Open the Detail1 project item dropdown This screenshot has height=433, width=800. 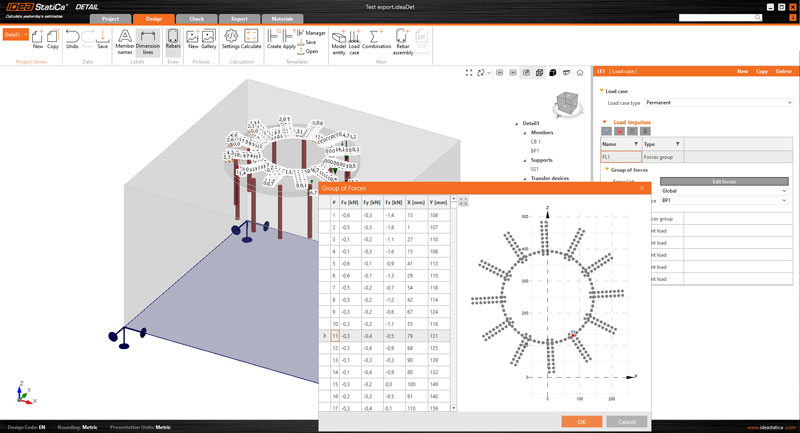tap(15, 35)
